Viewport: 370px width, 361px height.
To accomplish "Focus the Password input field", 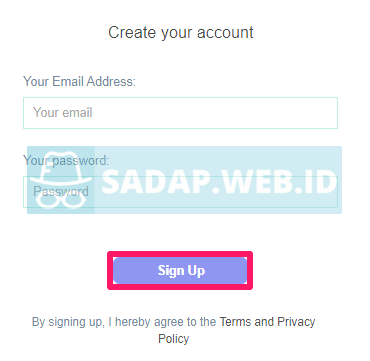I will point(180,192).
